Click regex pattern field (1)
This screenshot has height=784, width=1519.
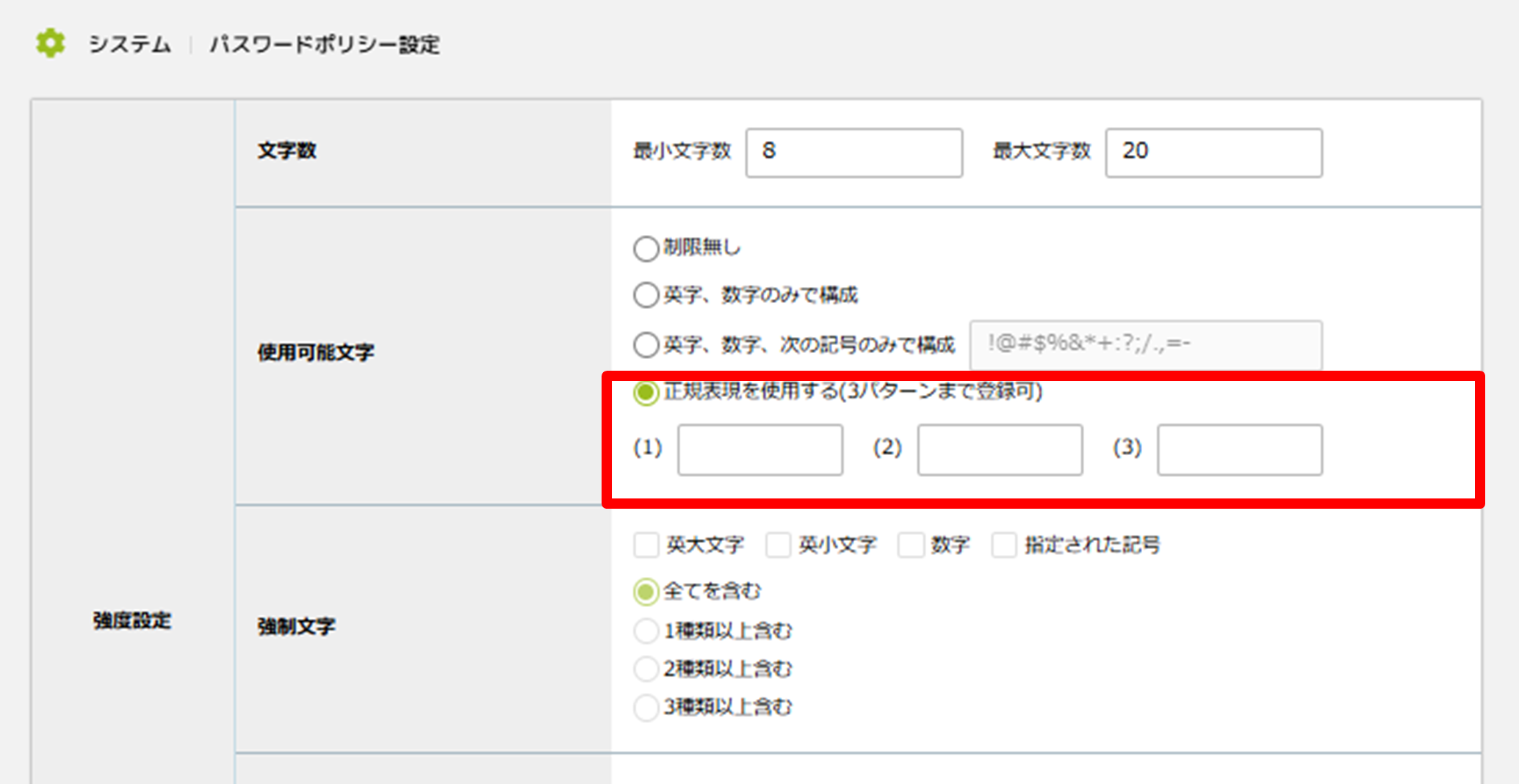click(759, 449)
